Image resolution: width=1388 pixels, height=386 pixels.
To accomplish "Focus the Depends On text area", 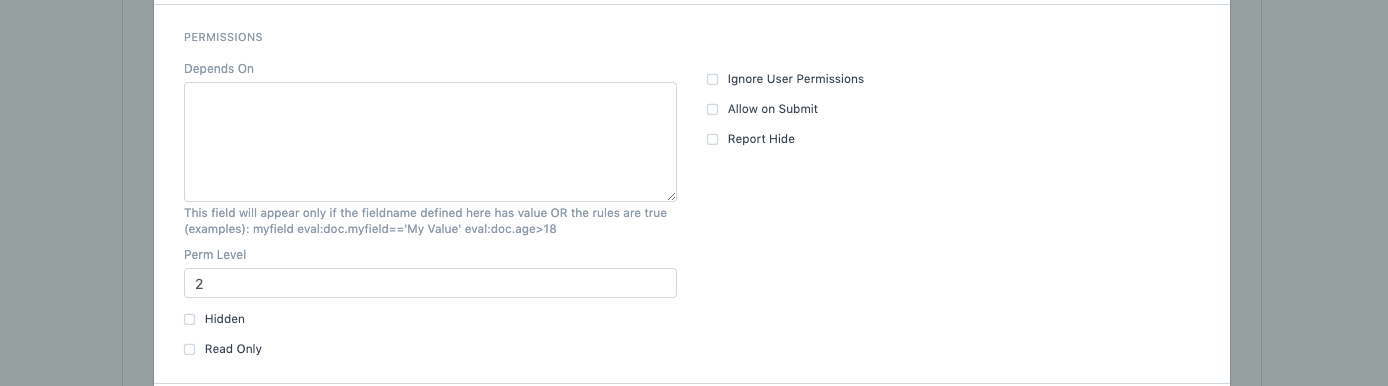I will coord(430,142).
